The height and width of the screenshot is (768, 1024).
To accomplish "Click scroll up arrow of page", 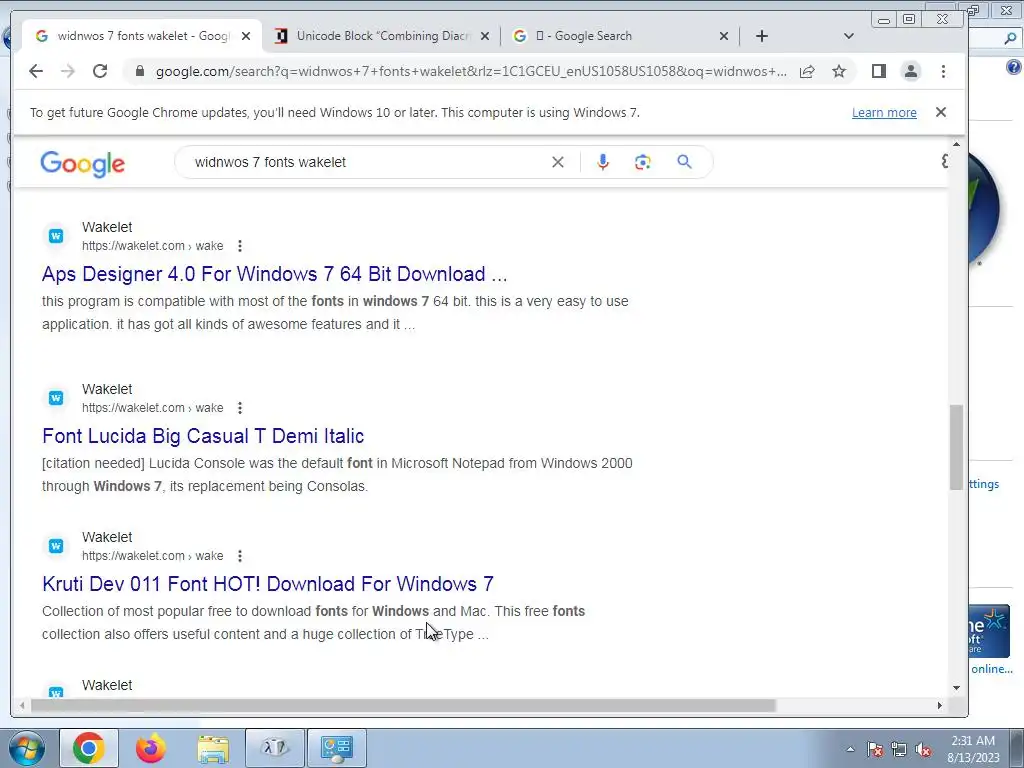I will click(x=956, y=144).
